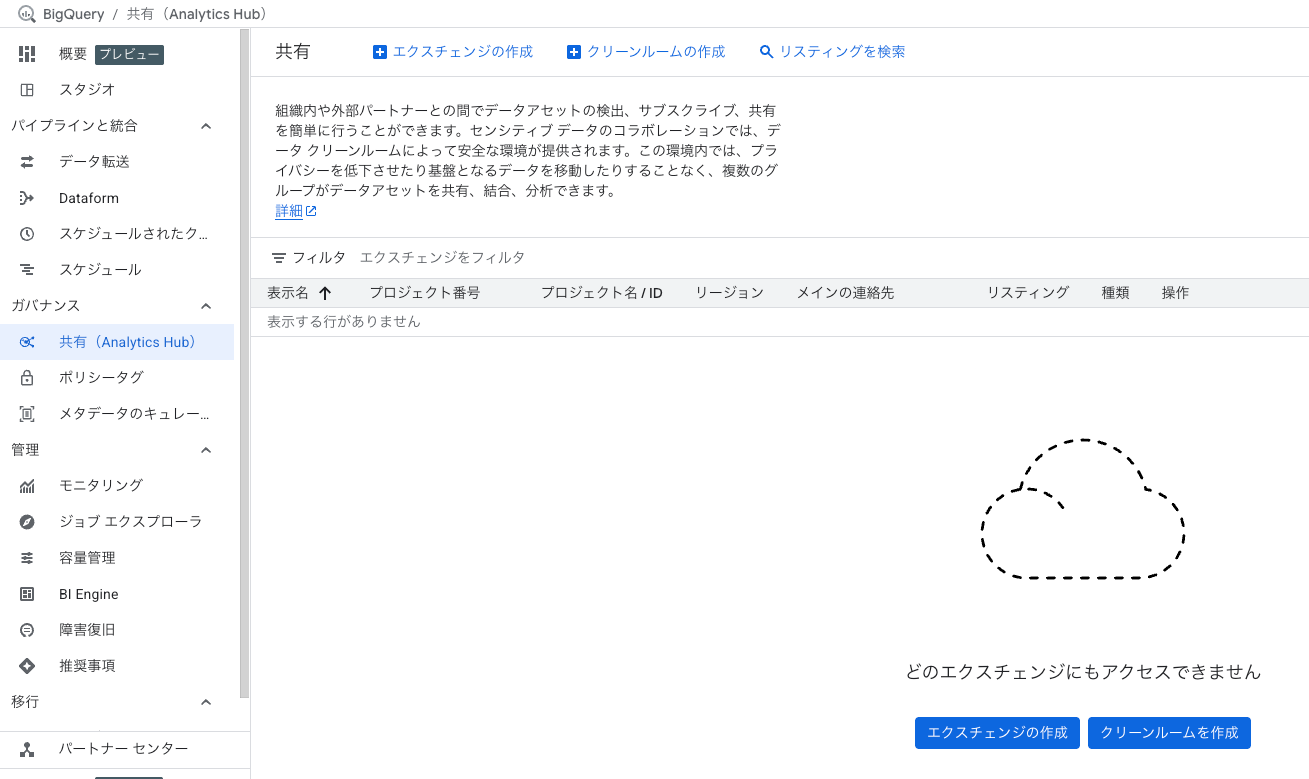Viewport: 1309px width, 779px height.
Task: Click the blue エクスチェンジの作成 button
Action: click(997, 733)
